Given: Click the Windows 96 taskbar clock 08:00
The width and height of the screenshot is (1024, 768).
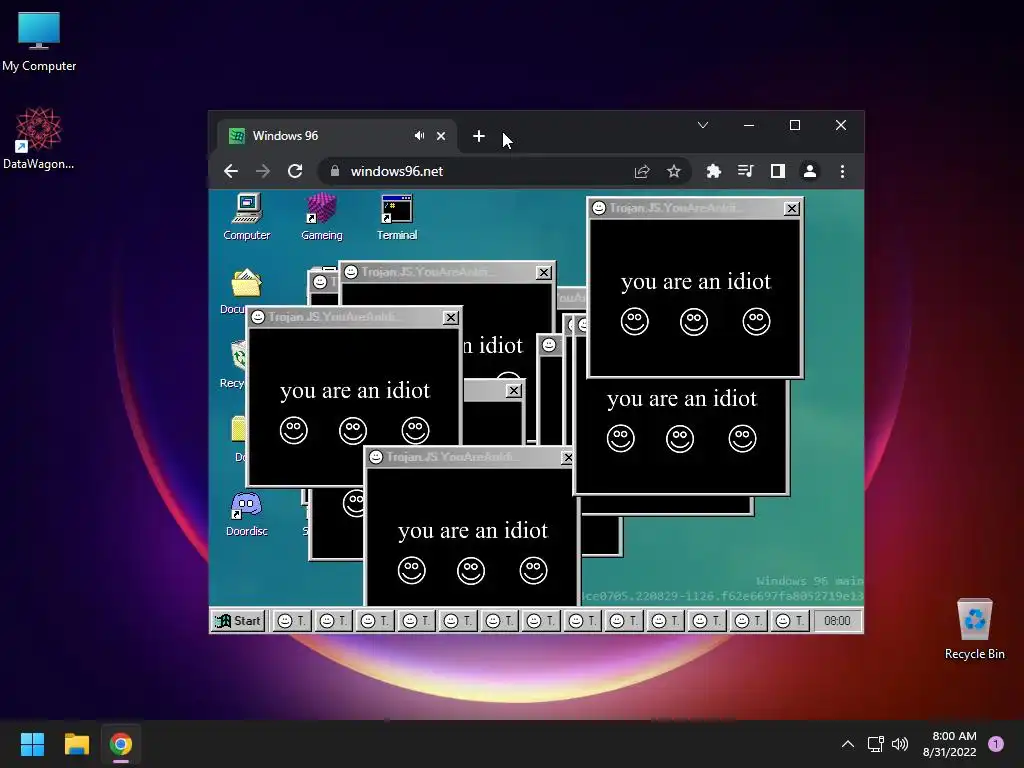Looking at the screenshot, I should click(837, 620).
